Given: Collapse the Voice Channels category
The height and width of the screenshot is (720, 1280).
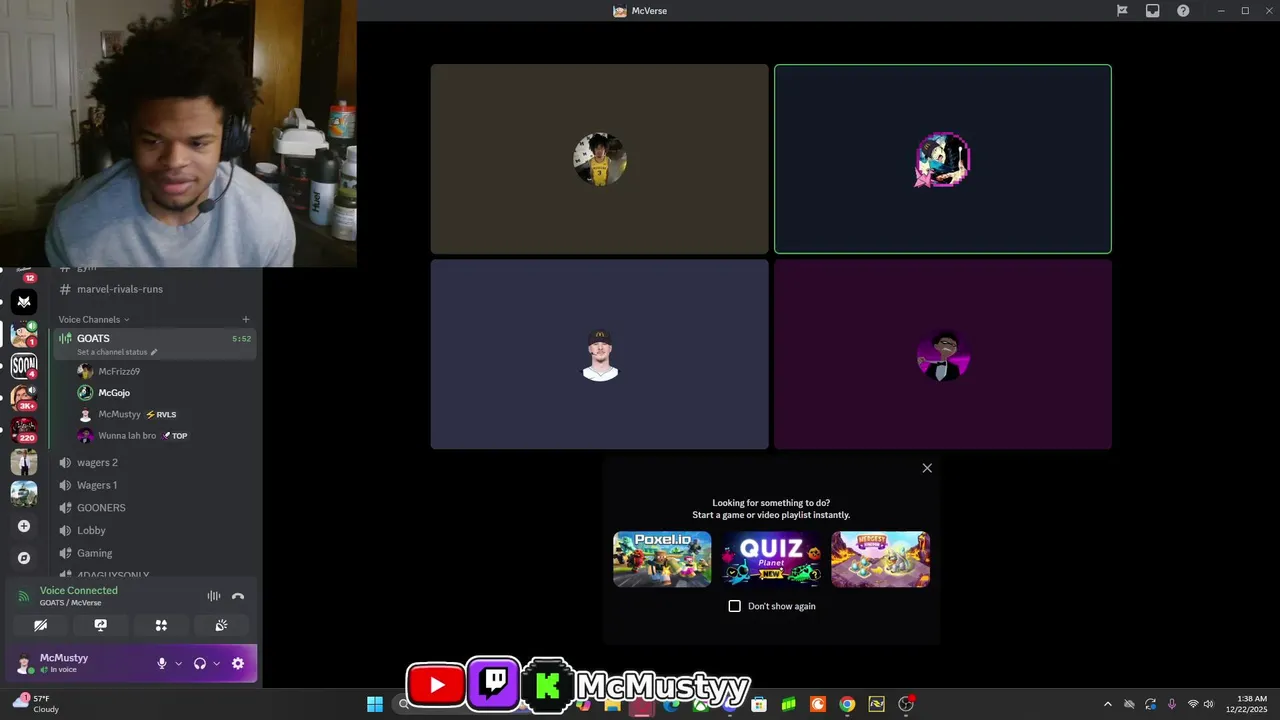Looking at the screenshot, I should 94,320.
